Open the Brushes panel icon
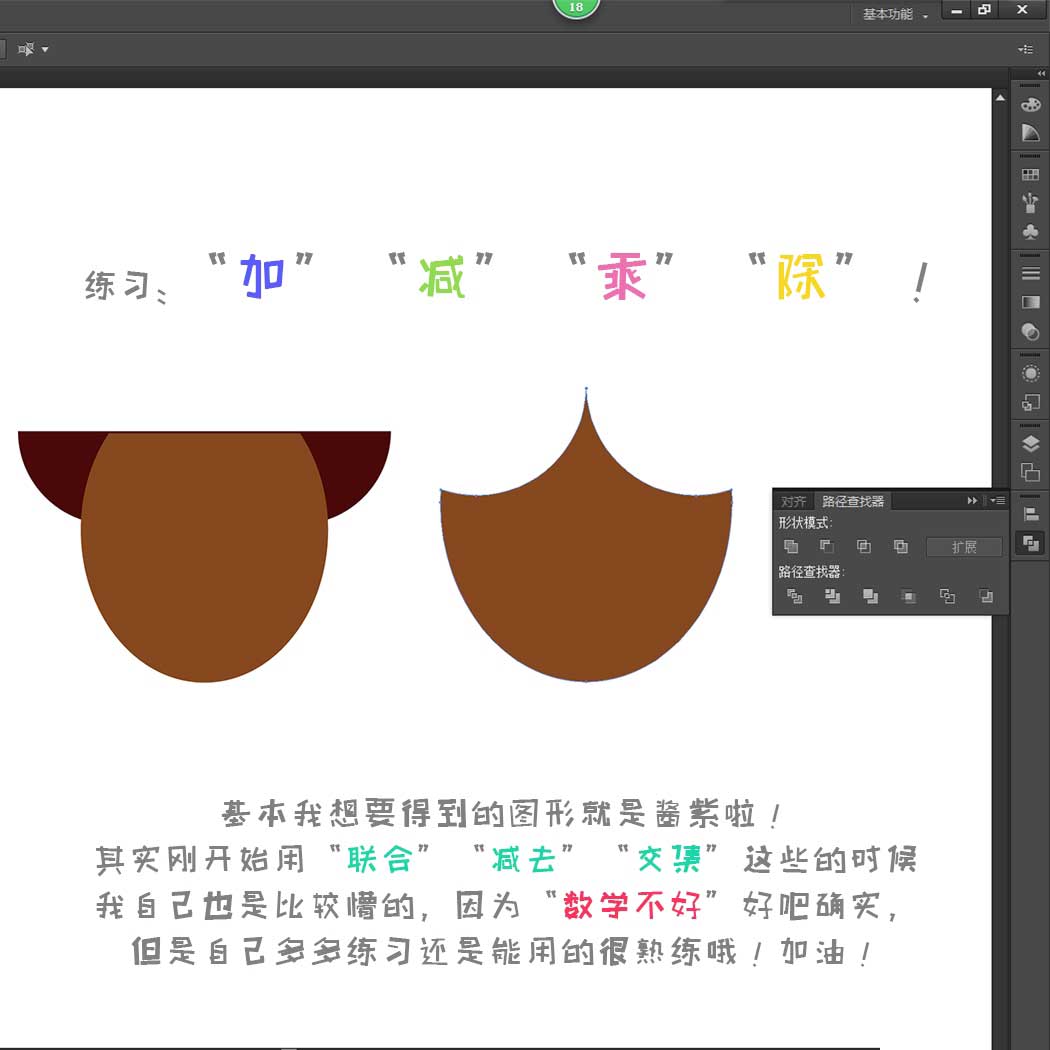The width and height of the screenshot is (1050, 1050). [x=1031, y=202]
